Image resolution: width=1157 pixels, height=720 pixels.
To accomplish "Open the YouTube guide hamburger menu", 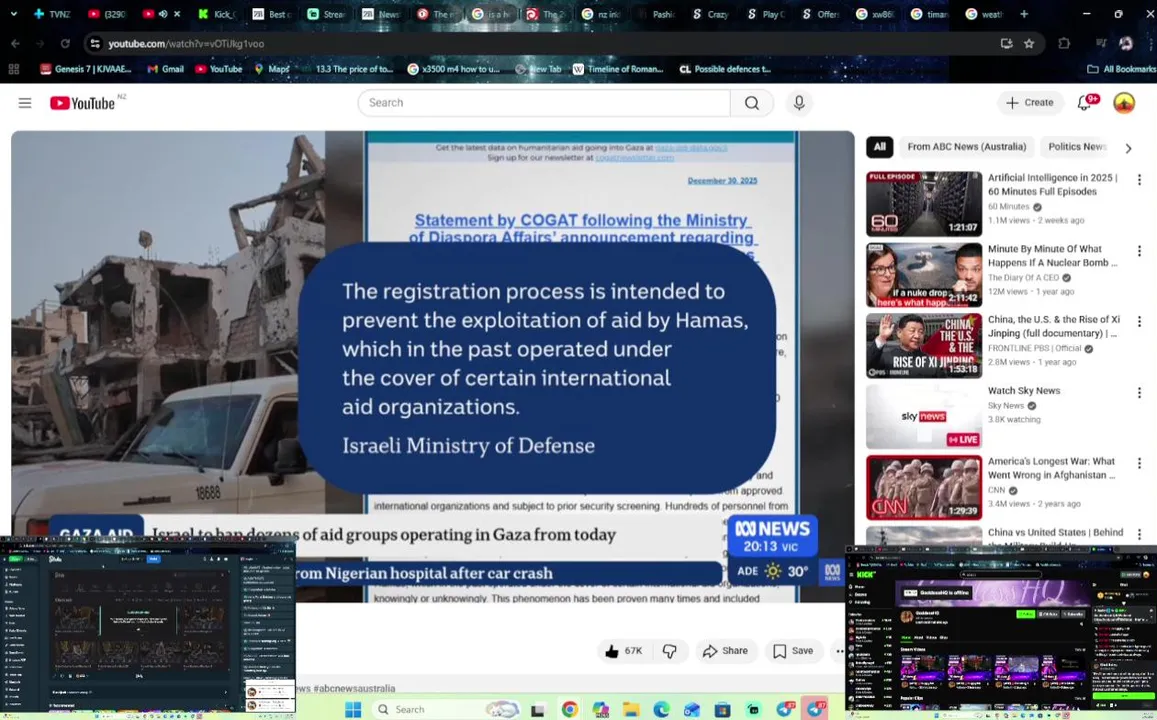I will tap(25, 103).
